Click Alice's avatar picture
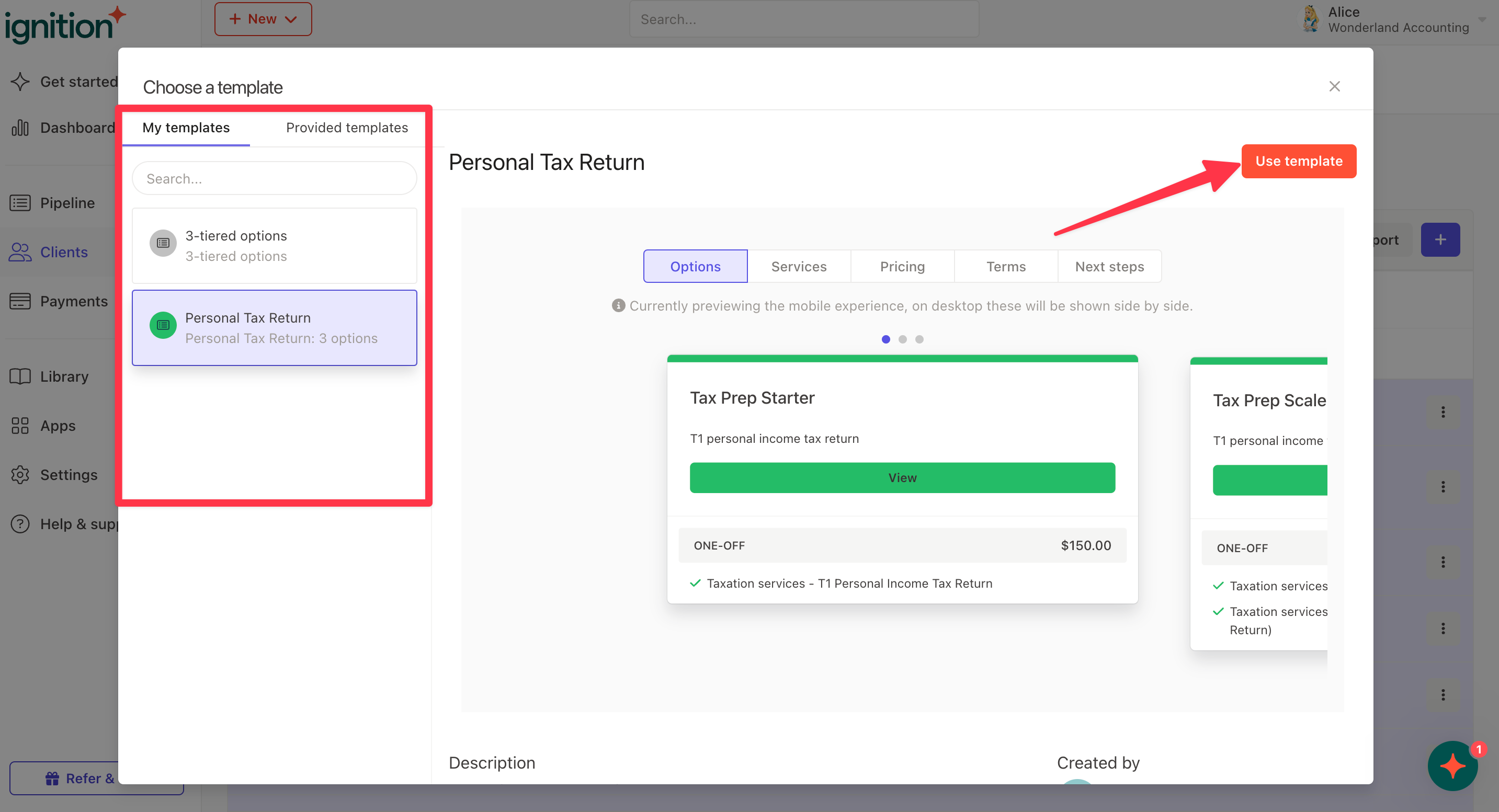The height and width of the screenshot is (812, 1499). (1311, 19)
